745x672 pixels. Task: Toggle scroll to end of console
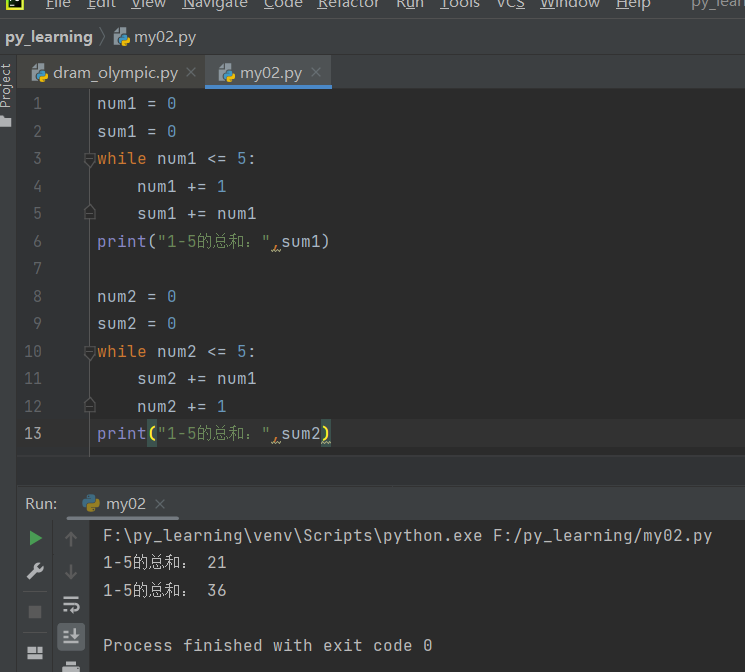pos(71,636)
